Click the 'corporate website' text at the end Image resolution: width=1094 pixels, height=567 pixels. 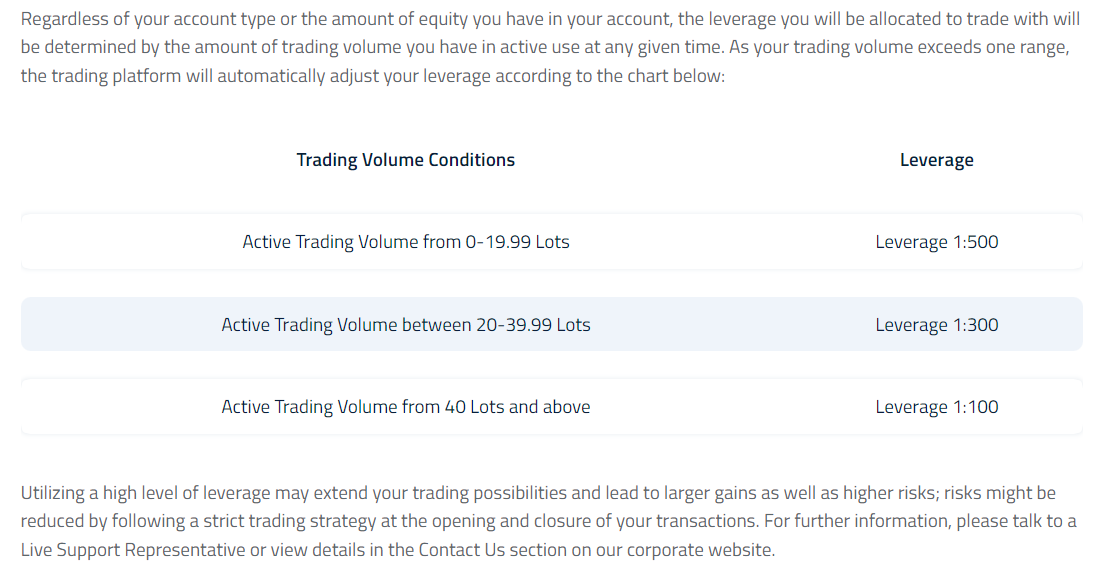700,550
